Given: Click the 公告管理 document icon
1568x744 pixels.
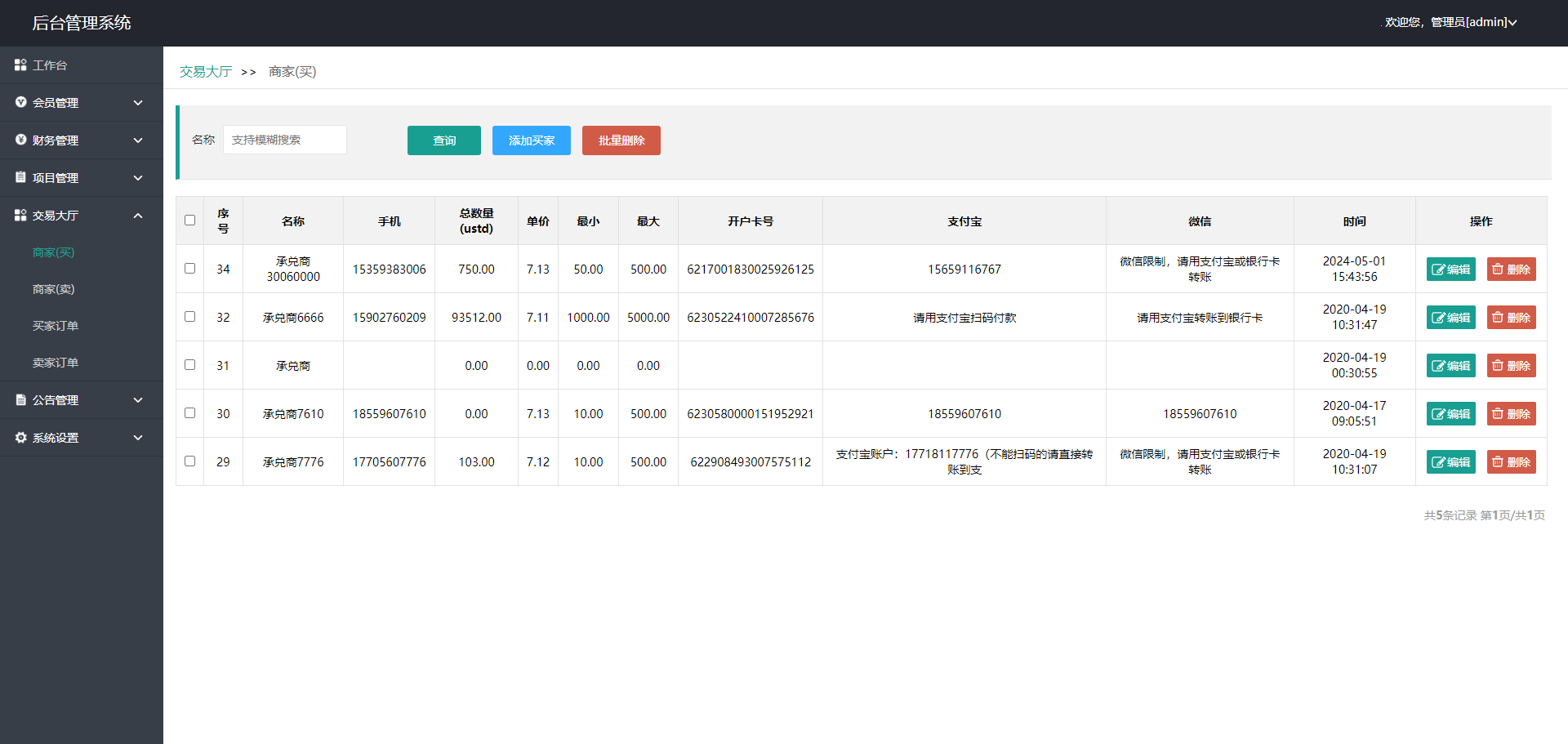Looking at the screenshot, I should coord(20,399).
